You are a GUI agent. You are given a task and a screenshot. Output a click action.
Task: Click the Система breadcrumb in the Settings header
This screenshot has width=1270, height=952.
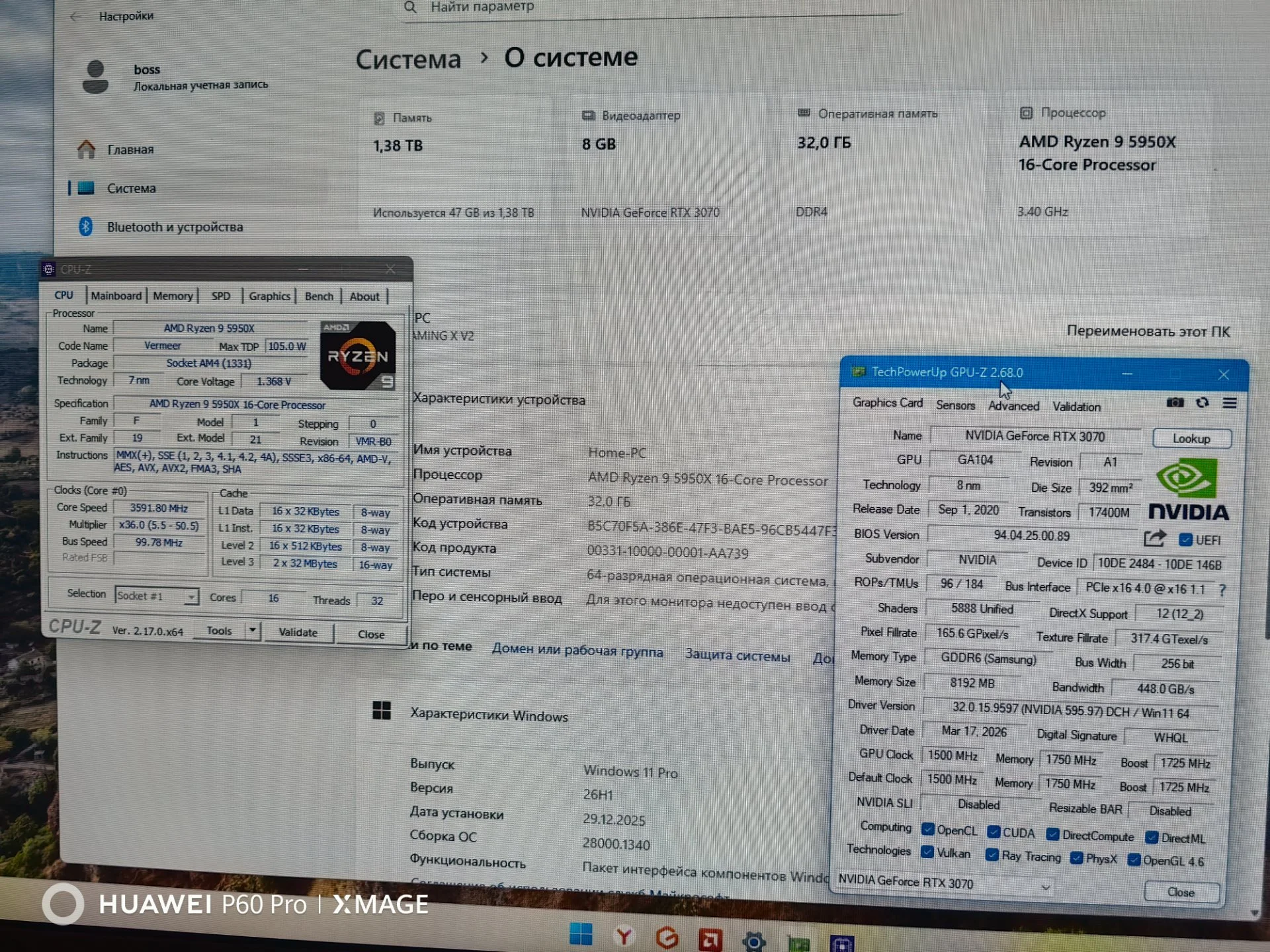[408, 59]
